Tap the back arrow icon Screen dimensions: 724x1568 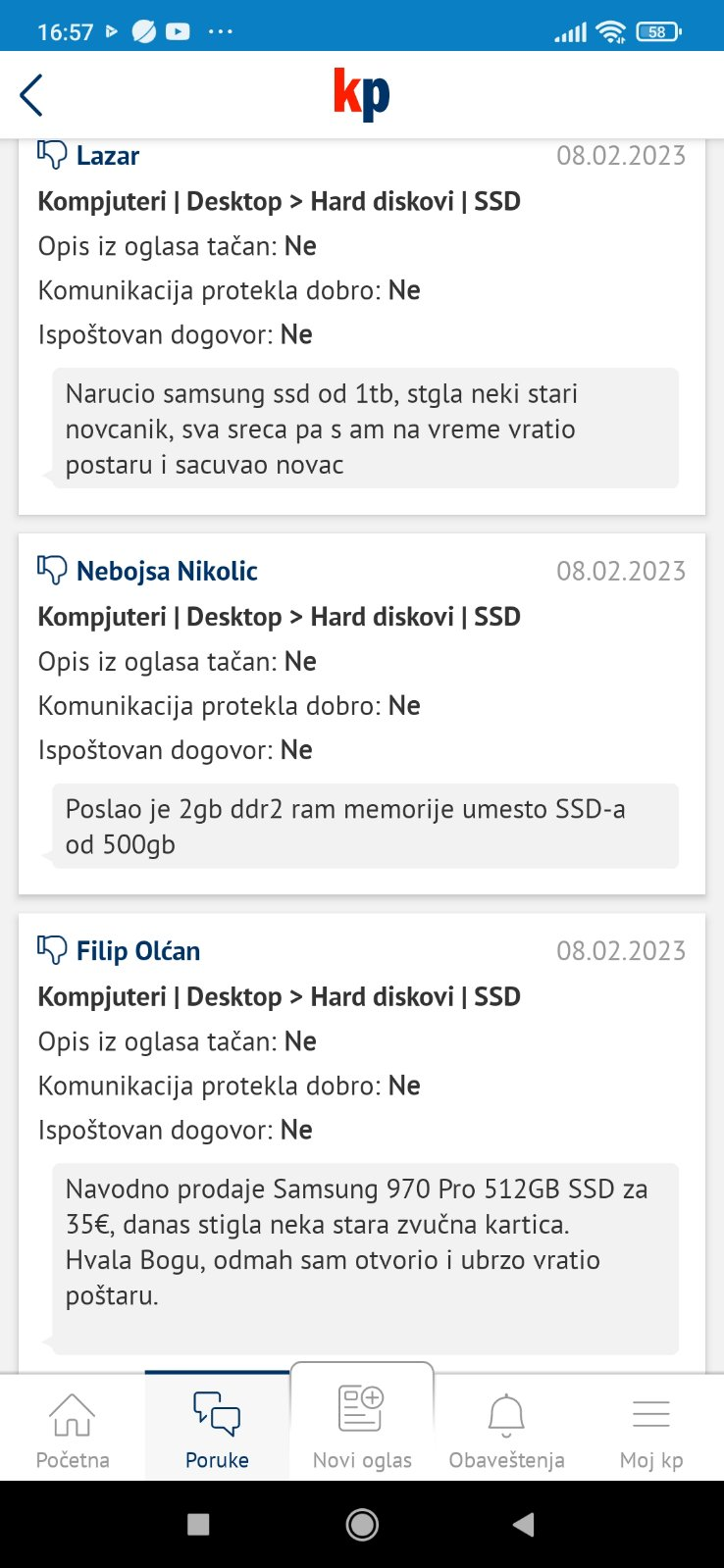31,95
